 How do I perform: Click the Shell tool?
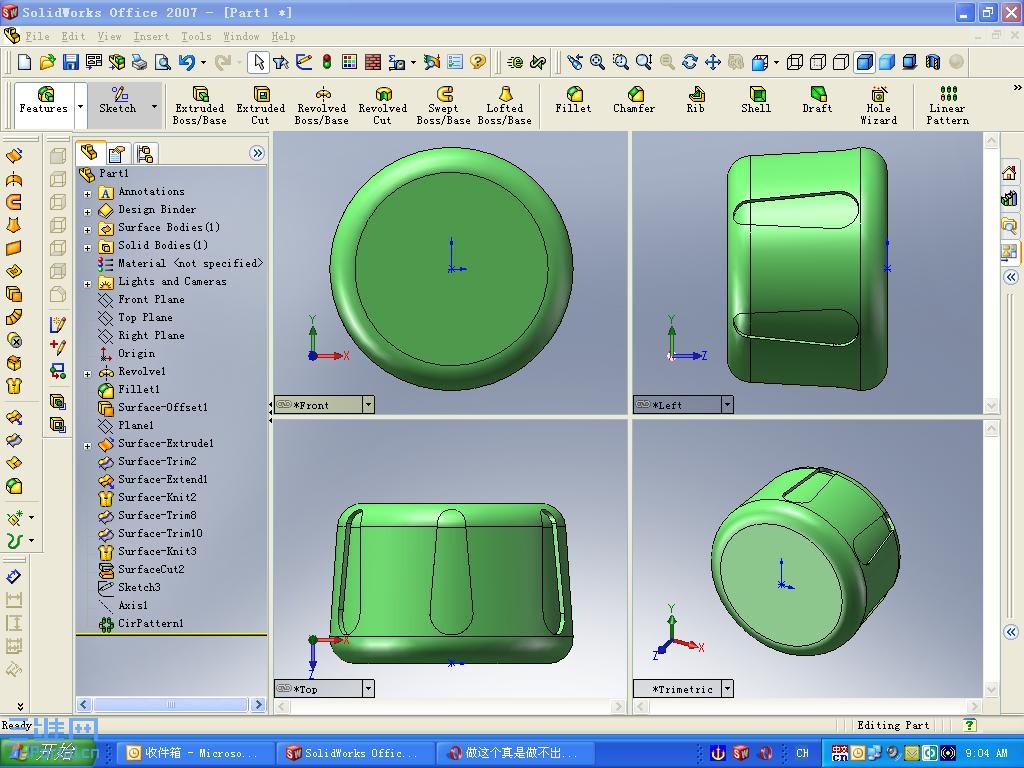(756, 100)
